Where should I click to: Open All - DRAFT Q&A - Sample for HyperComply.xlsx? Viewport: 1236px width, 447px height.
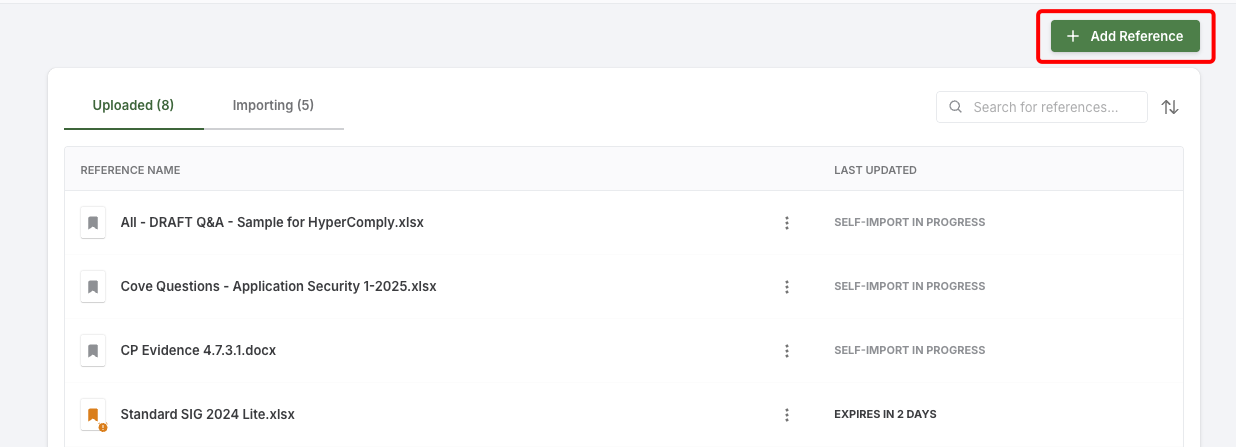pos(272,222)
